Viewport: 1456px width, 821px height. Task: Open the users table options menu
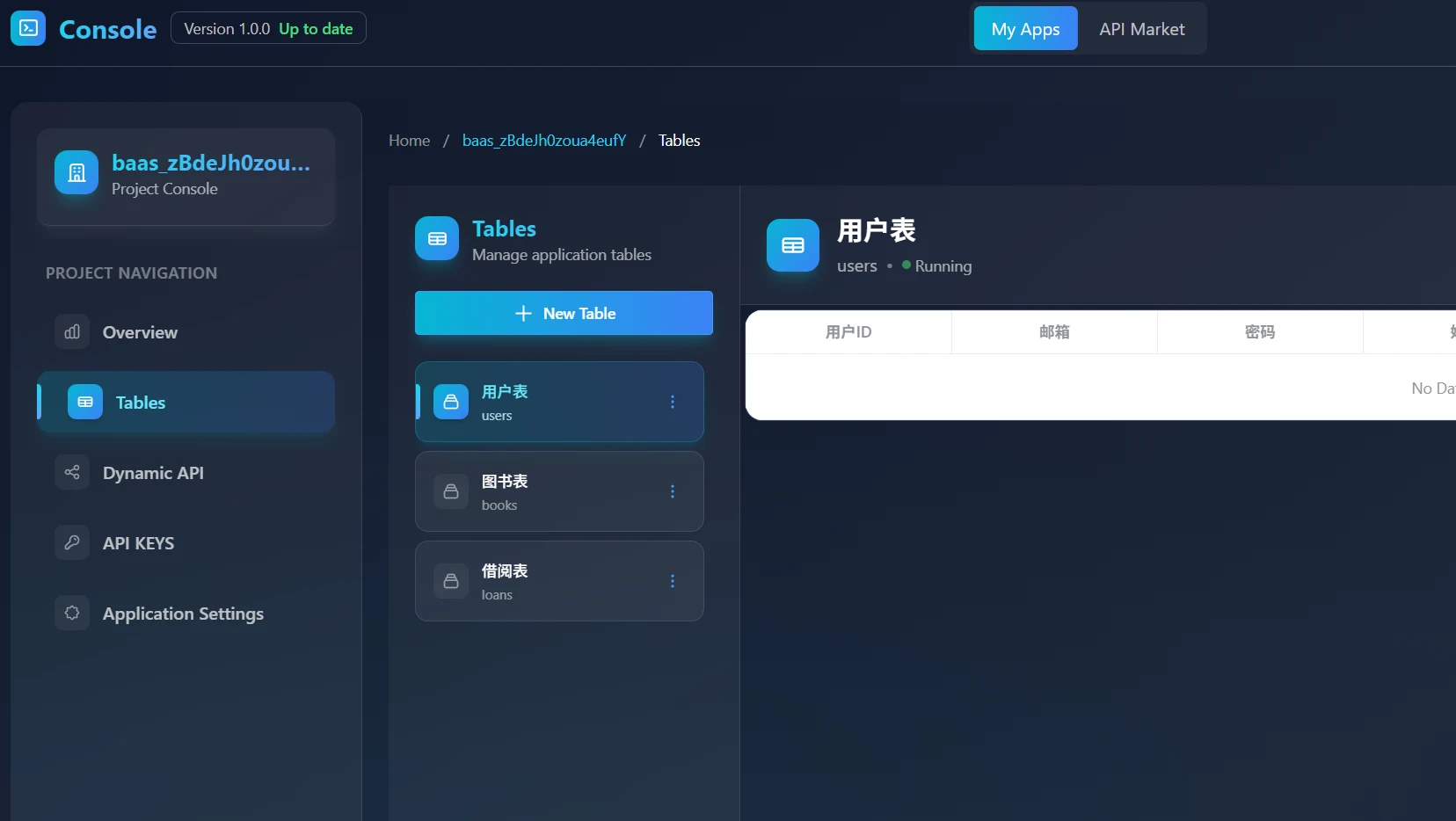pos(673,402)
